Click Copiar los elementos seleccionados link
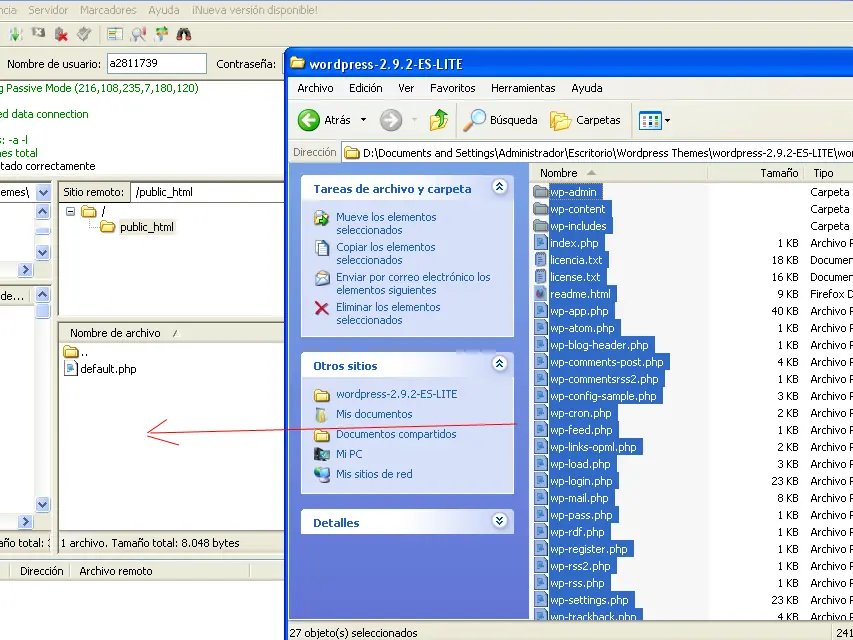 coord(386,253)
